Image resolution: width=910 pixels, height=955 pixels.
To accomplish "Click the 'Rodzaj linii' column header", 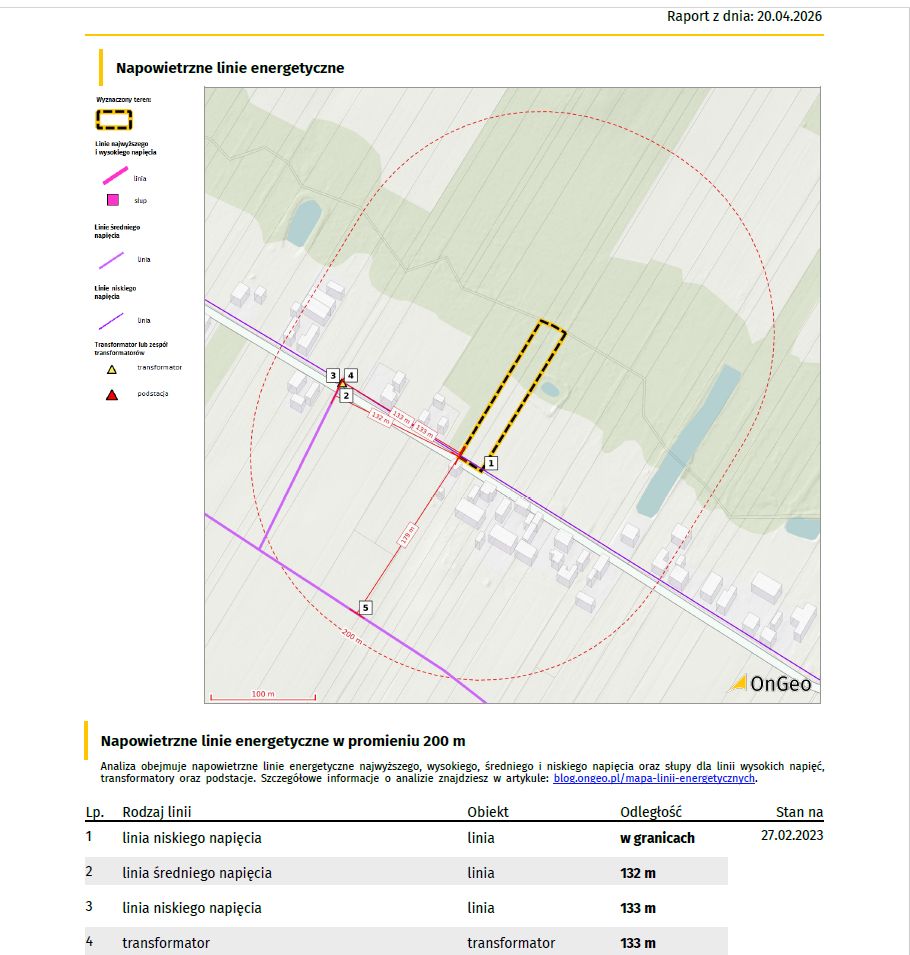I will 157,812.
